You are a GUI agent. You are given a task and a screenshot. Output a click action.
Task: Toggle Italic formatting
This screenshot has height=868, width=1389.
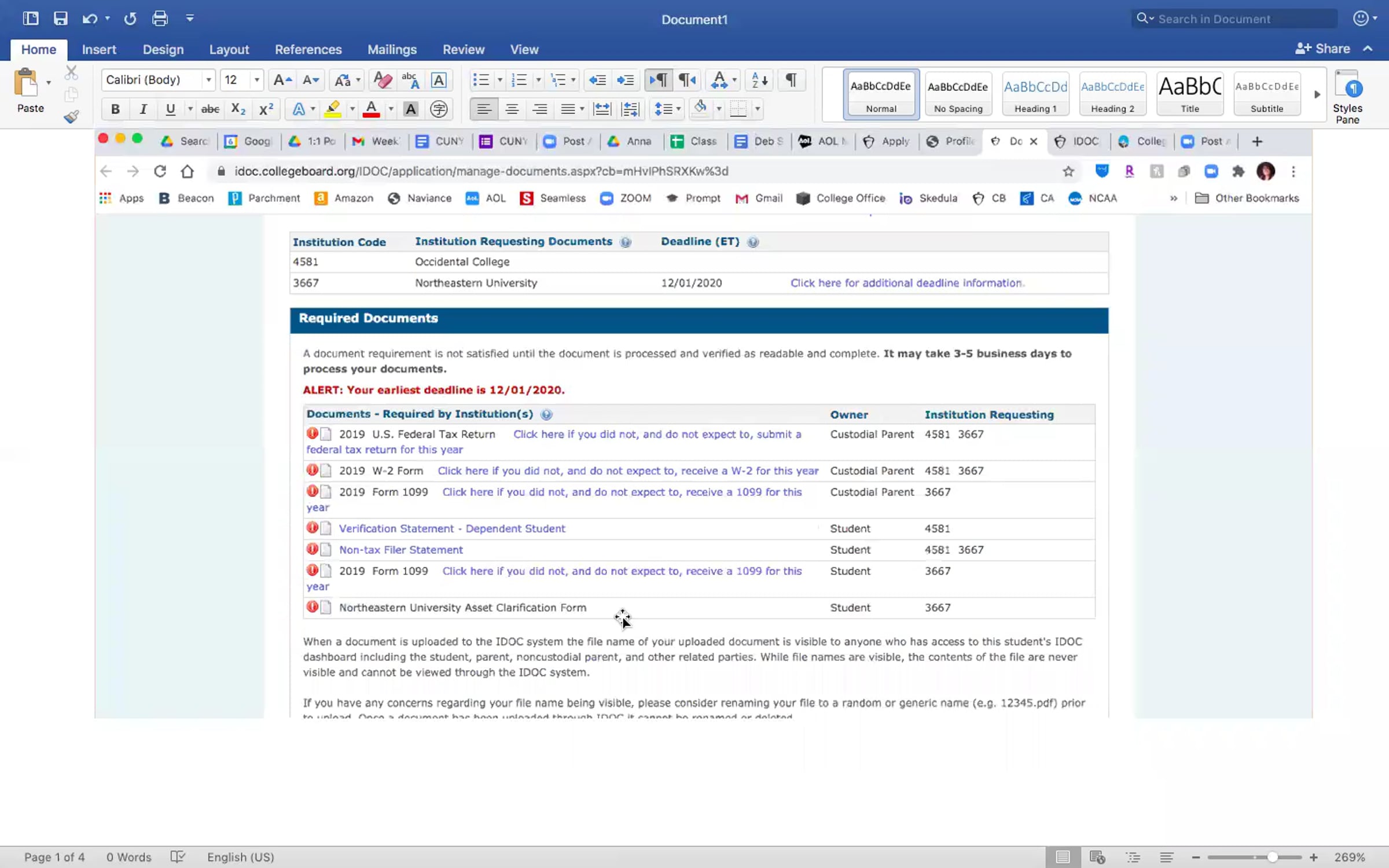pyautogui.click(x=143, y=109)
